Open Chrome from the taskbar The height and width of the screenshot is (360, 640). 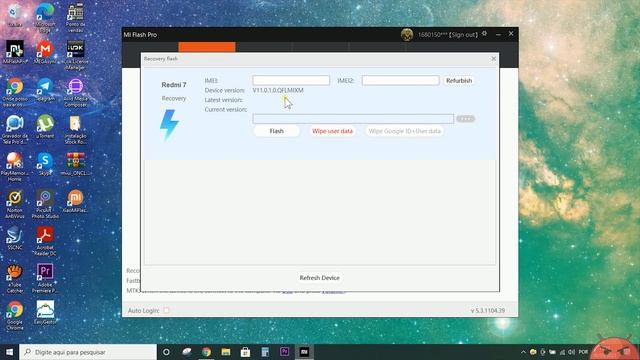click(206, 352)
